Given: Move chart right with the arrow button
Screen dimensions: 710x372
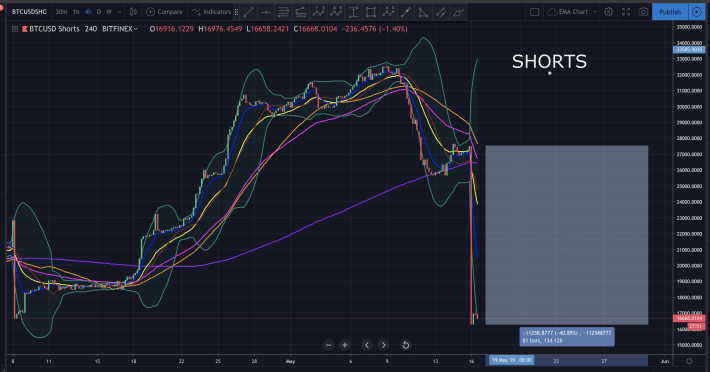Looking at the screenshot, I should (x=383, y=345).
